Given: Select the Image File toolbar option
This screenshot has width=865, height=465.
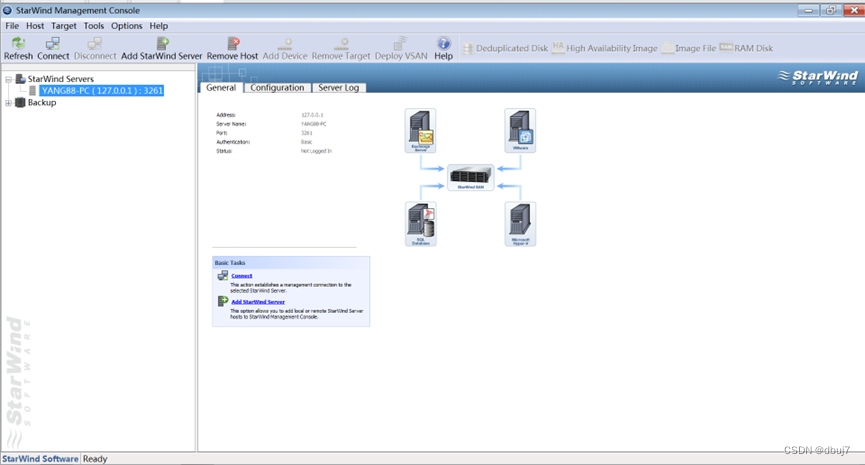Looking at the screenshot, I should point(689,49).
